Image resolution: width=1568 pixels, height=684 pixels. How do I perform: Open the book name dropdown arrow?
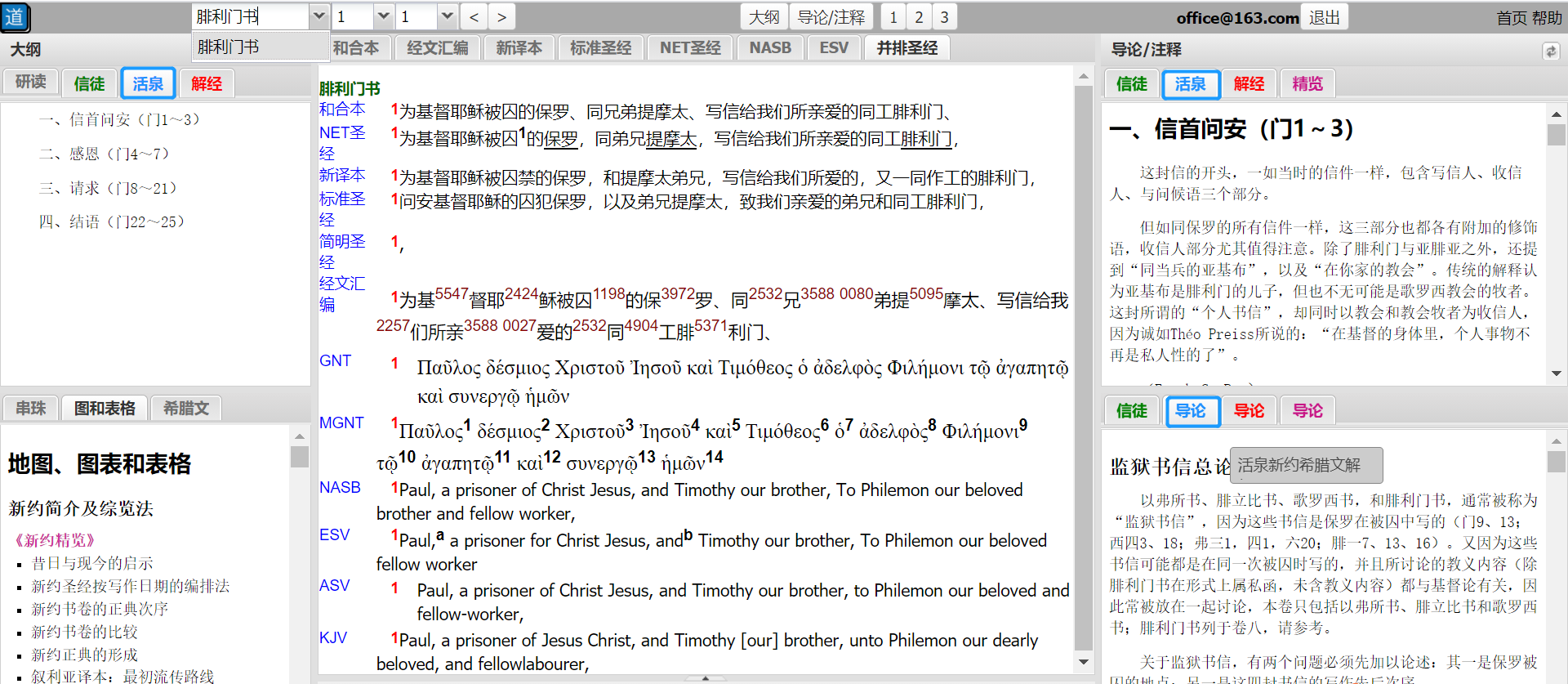coord(319,16)
